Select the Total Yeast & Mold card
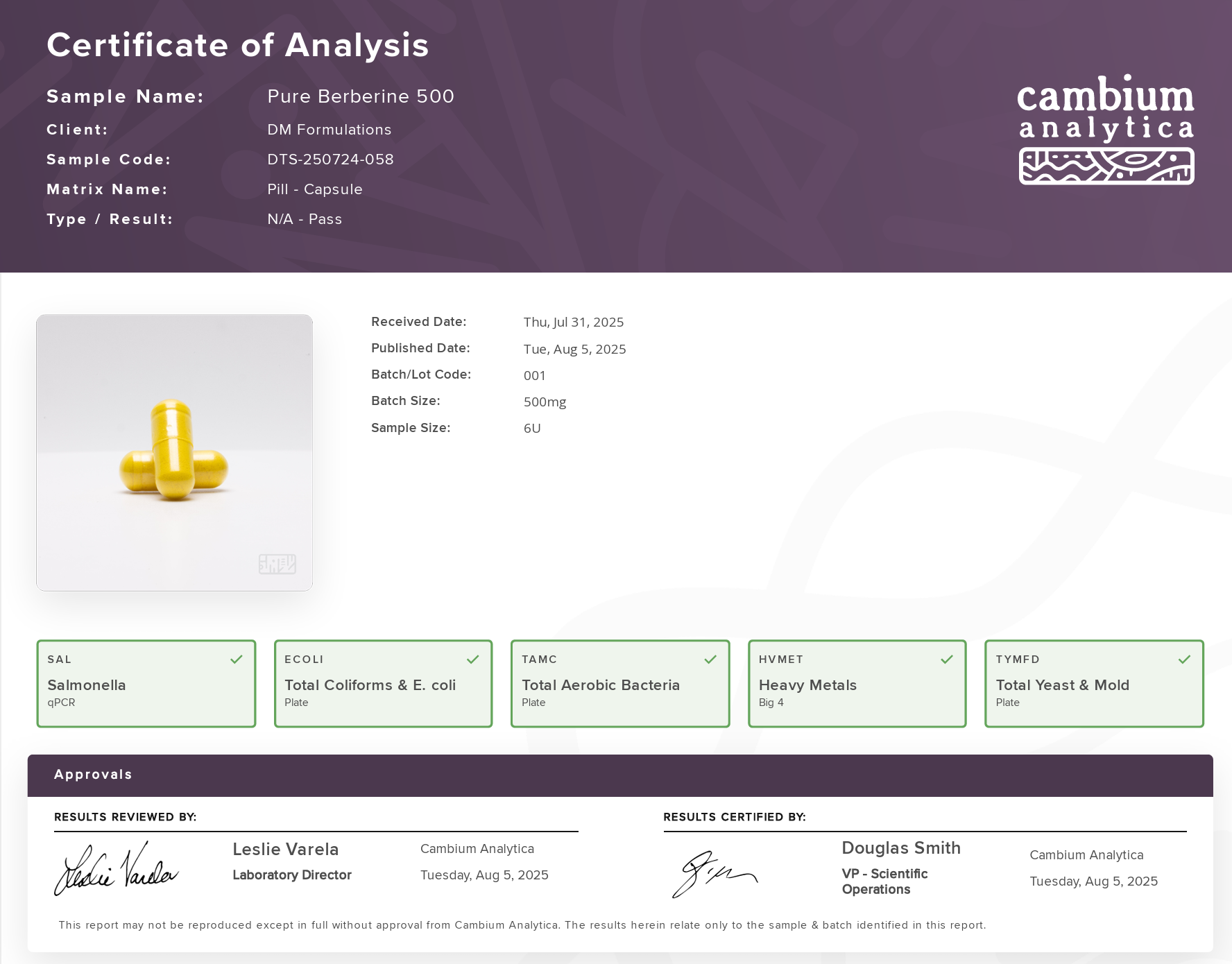1232x964 pixels. pyautogui.click(x=1094, y=684)
